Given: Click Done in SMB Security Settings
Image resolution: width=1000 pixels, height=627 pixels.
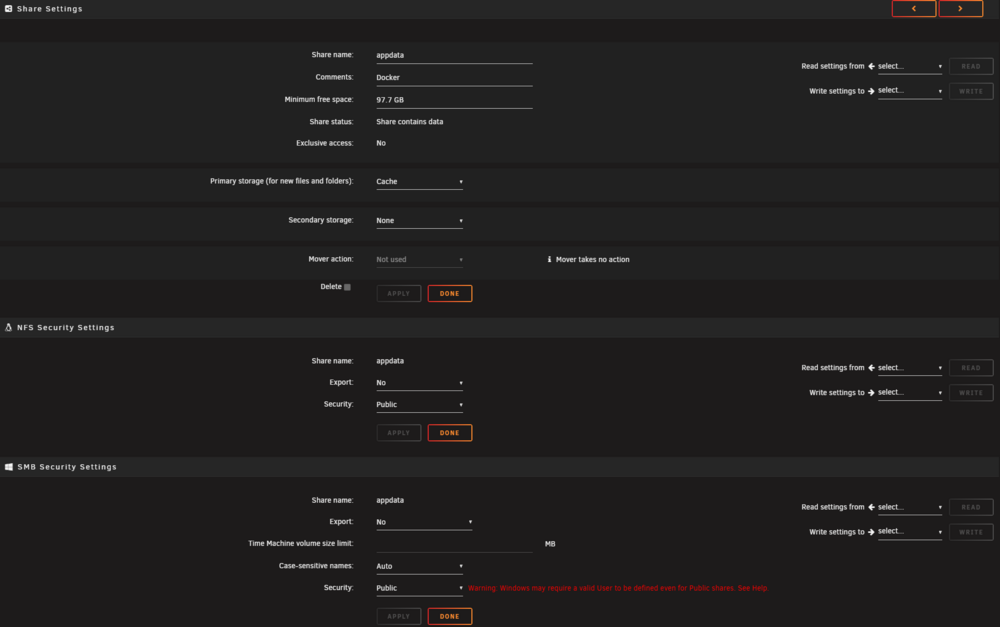Looking at the screenshot, I should click(x=450, y=616).
